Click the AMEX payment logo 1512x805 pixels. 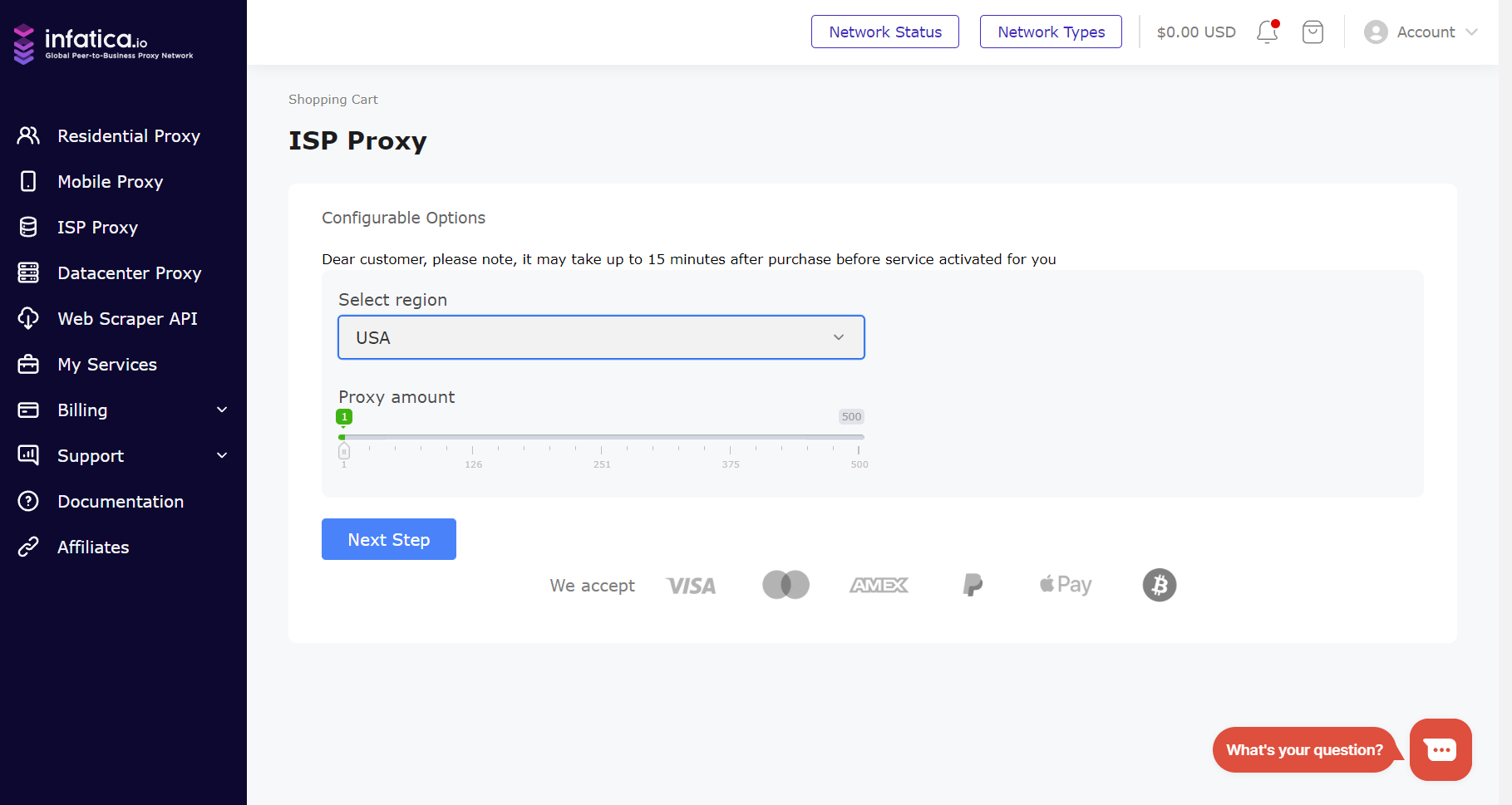[x=879, y=585]
